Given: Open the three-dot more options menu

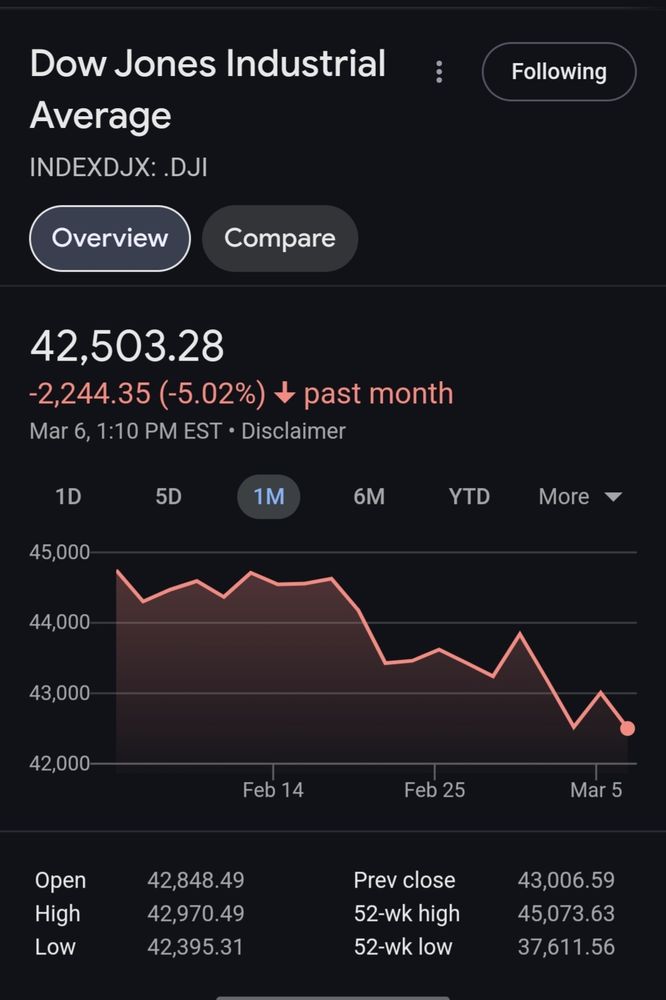Looking at the screenshot, I should (x=439, y=72).
